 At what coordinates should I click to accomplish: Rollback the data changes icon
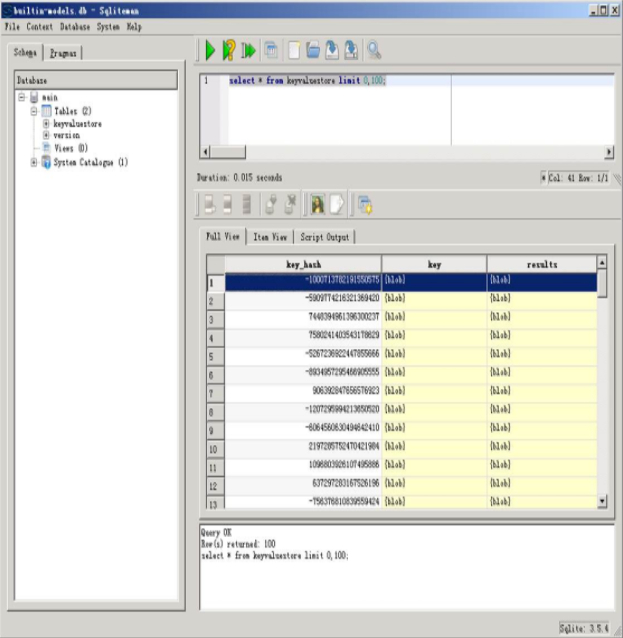291,204
